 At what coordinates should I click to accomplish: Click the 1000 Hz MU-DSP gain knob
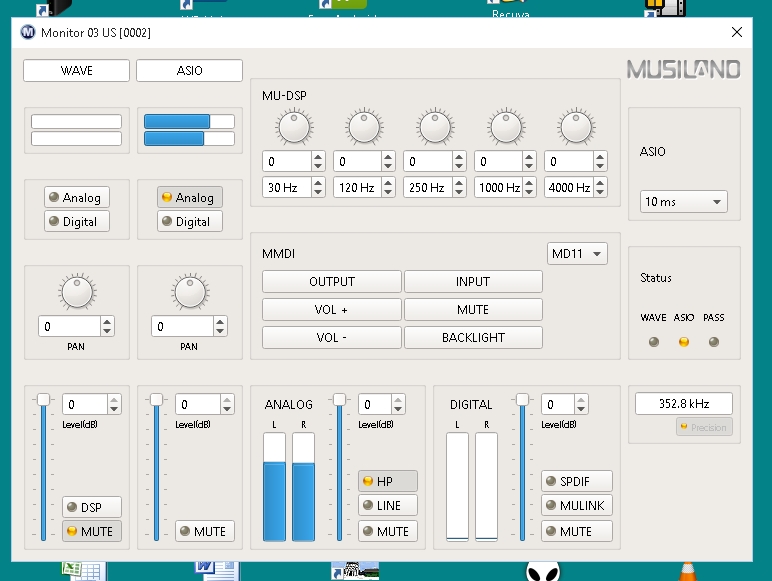[x=506, y=127]
